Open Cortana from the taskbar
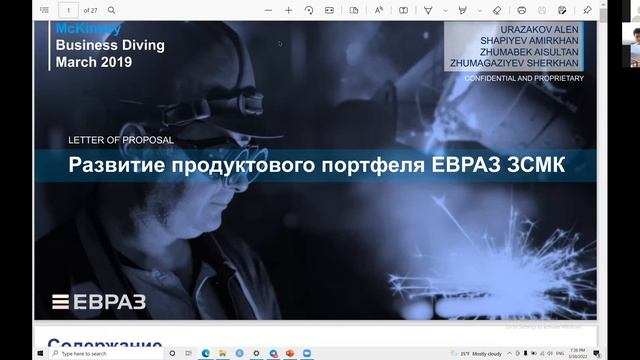This screenshot has width=640, height=360. [172, 353]
